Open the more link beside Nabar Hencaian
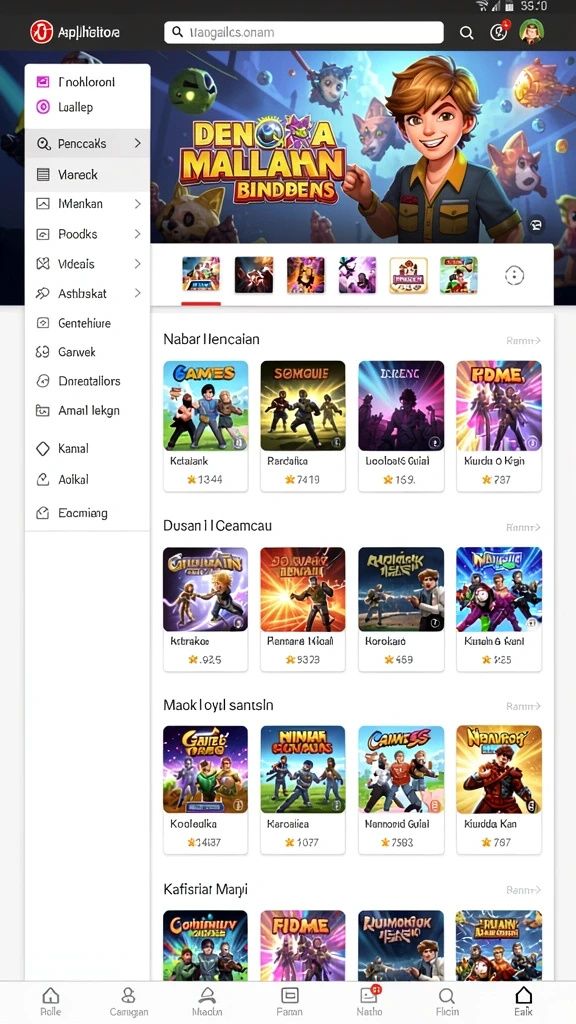 pyautogui.click(x=523, y=340)
